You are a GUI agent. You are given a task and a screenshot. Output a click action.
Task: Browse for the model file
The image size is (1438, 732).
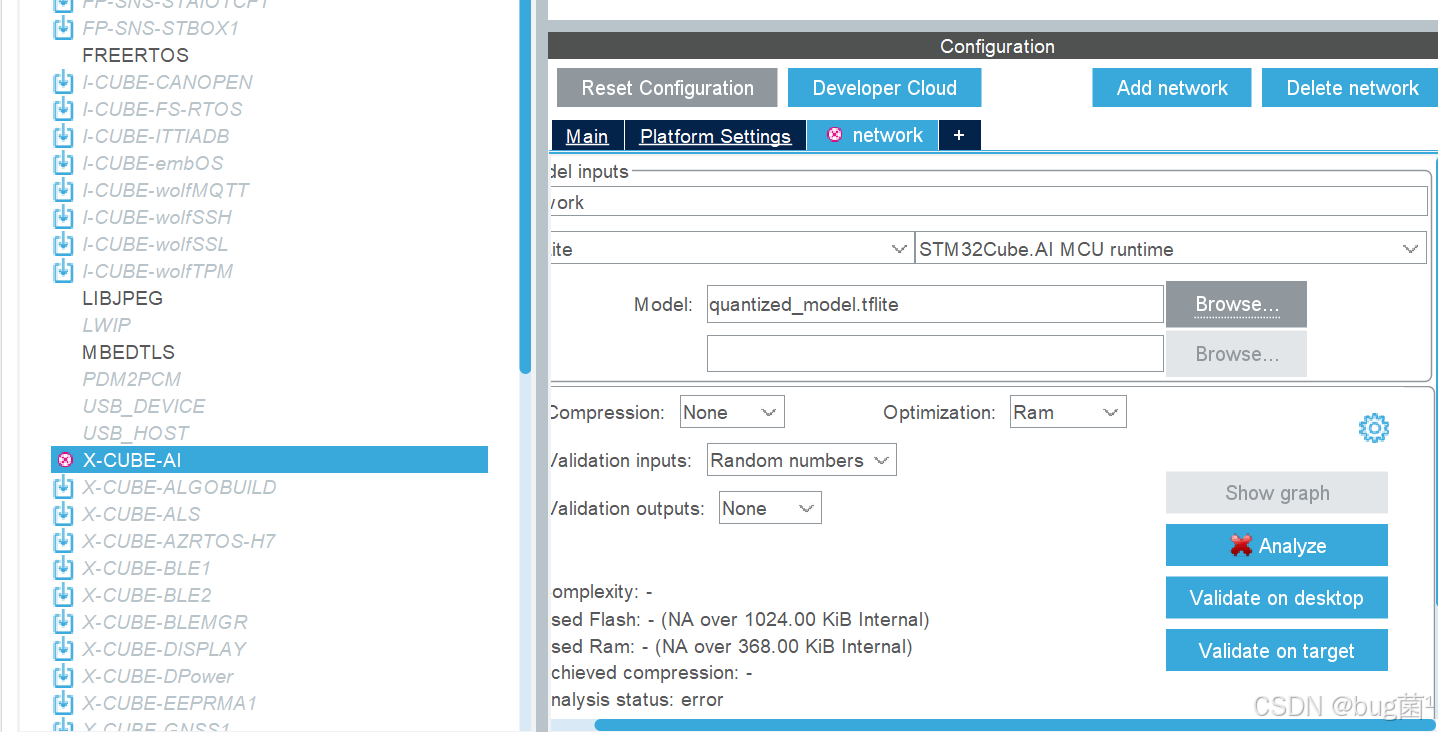click(1236, 304)
